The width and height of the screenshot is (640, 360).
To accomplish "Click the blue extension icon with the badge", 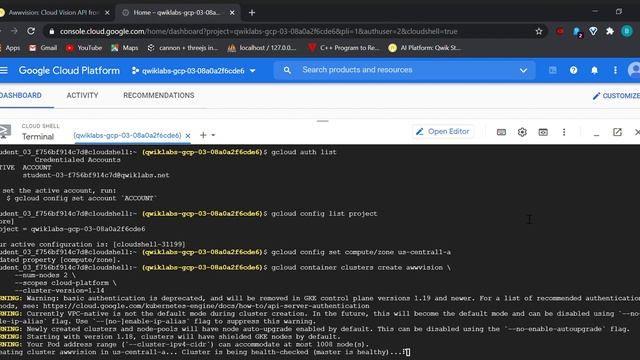I will click(577, 32).
